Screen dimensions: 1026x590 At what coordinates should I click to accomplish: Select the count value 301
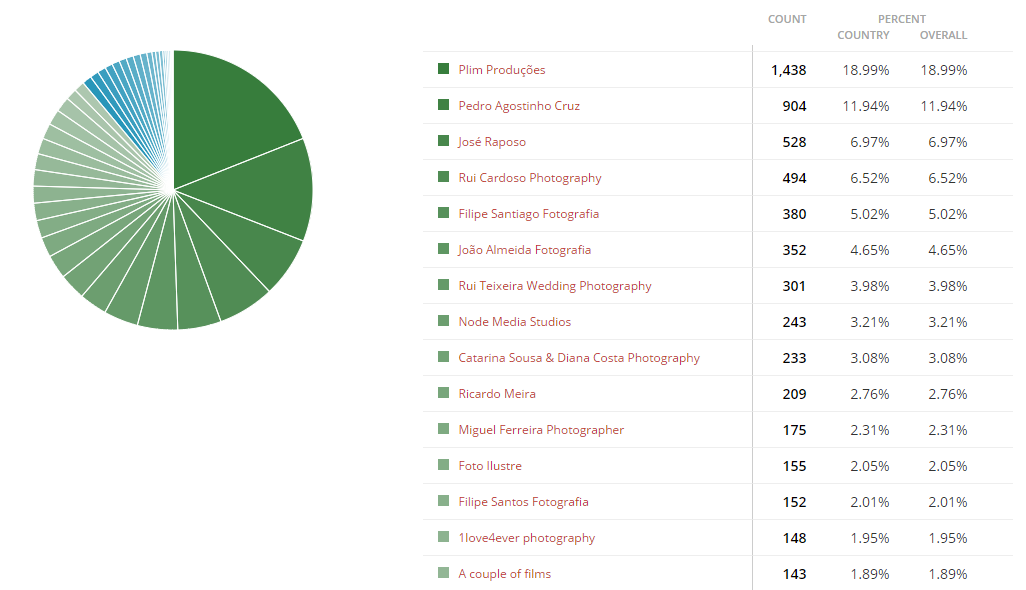coord(794,286)
